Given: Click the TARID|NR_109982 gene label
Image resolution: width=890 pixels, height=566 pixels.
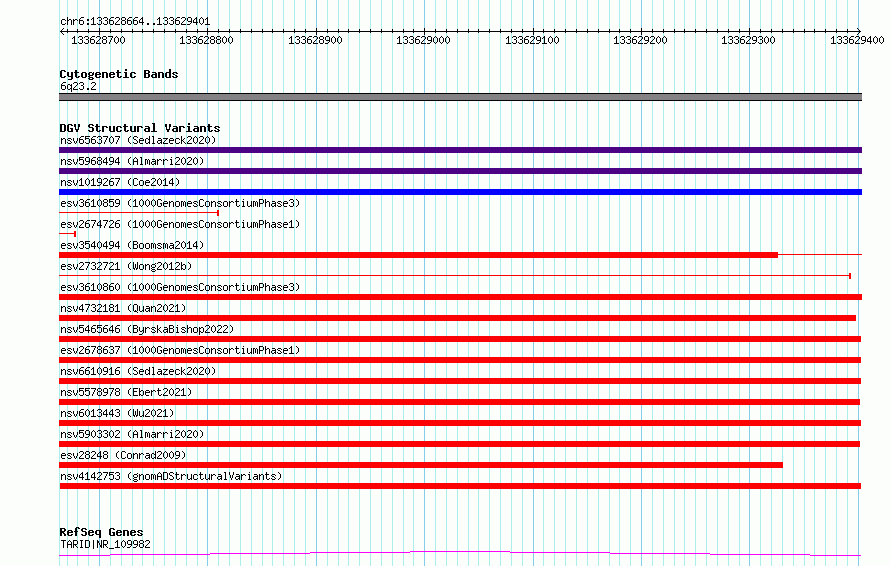Looking at the screenshot, I should point(106,544).
